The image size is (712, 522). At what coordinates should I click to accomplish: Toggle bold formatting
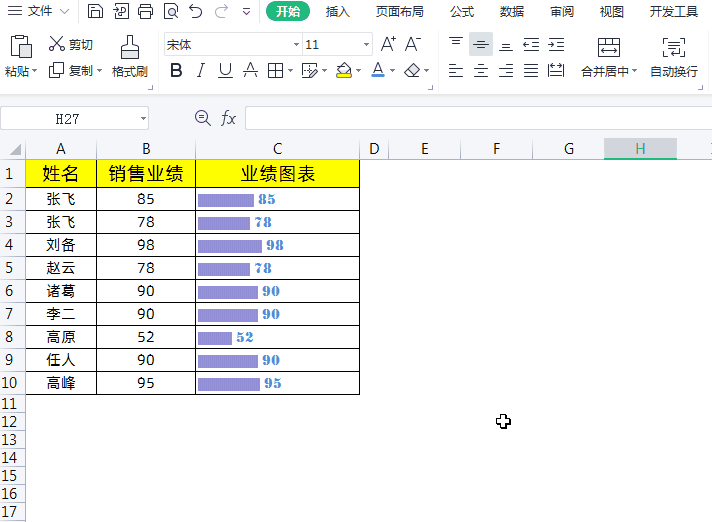[x=176, y=70]
